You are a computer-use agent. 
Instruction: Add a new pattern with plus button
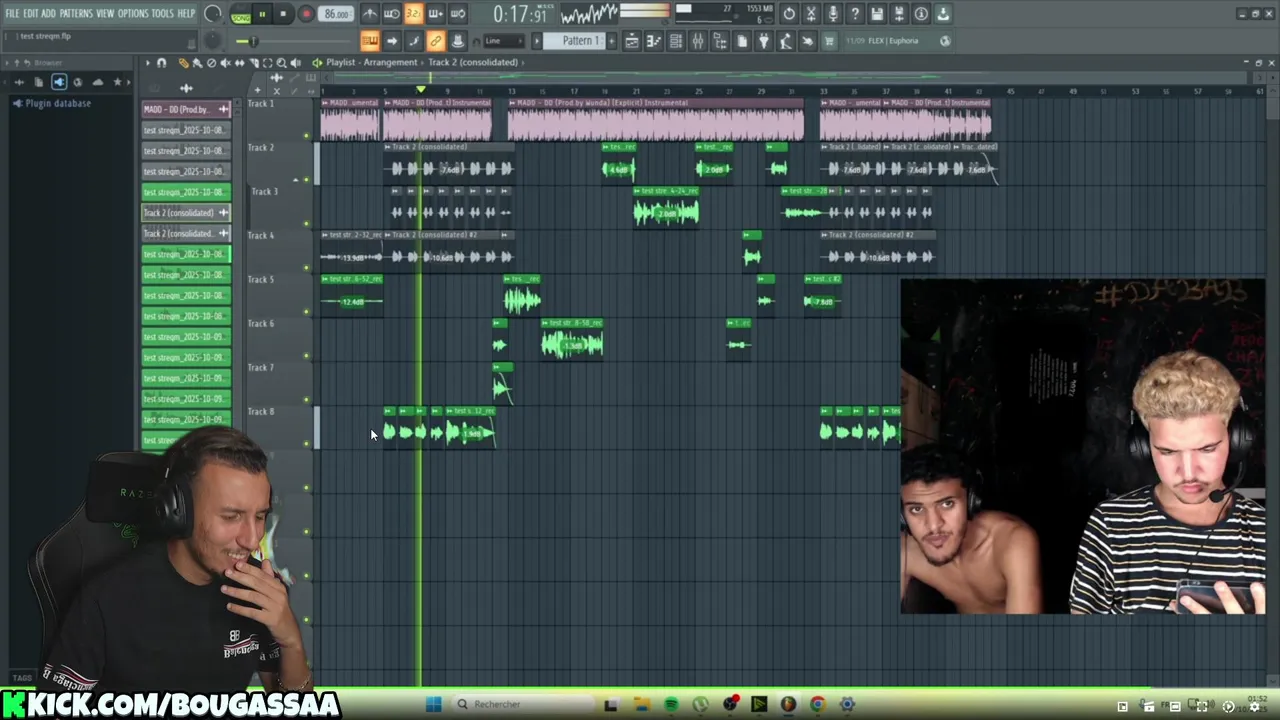[613, 41]
